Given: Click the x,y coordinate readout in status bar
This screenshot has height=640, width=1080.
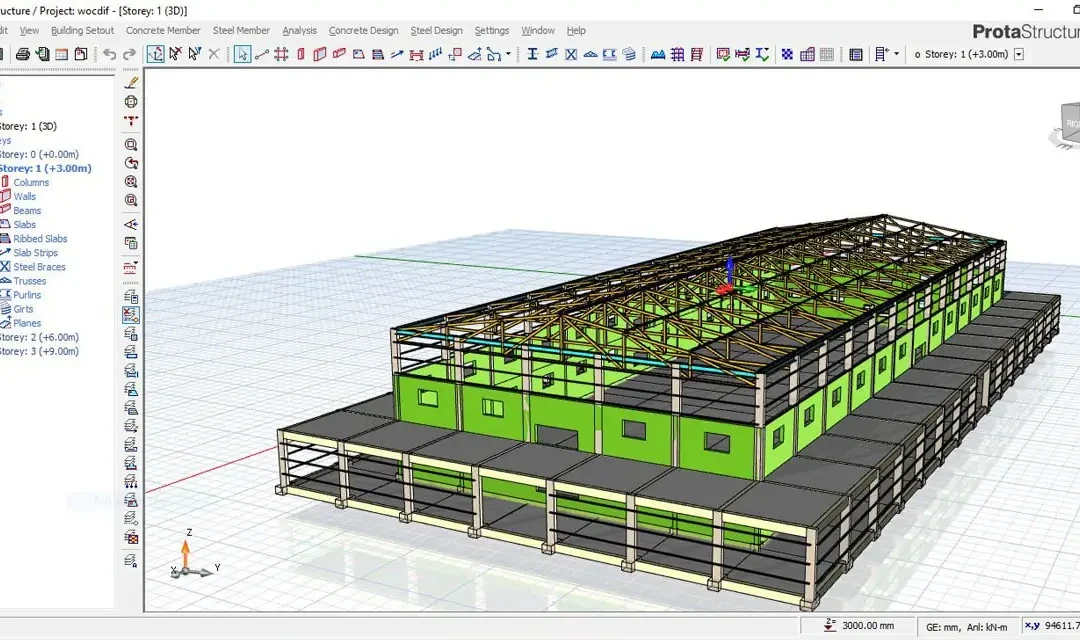Looking at the screenshot, I should point(1052,626).
